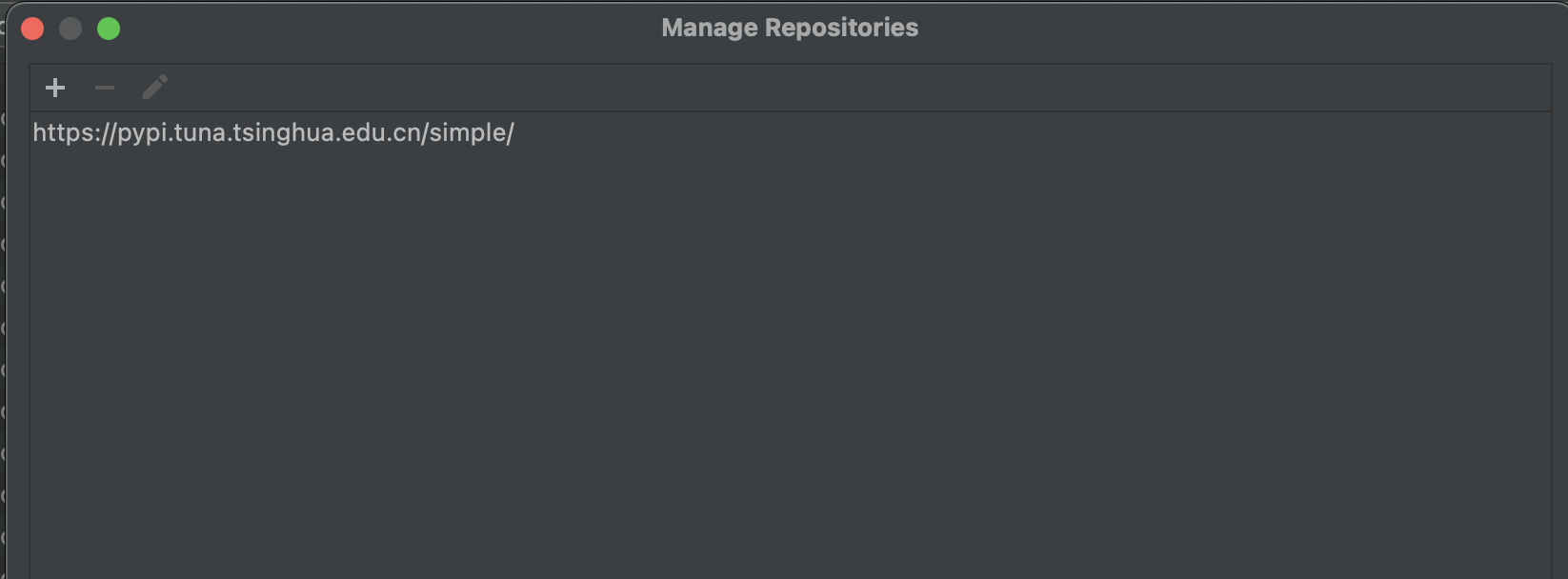
Task: Select the pypi.tuna.tsinghua.edu.cn repository entry
Action: pyautogui.click(x=791, y=132)
